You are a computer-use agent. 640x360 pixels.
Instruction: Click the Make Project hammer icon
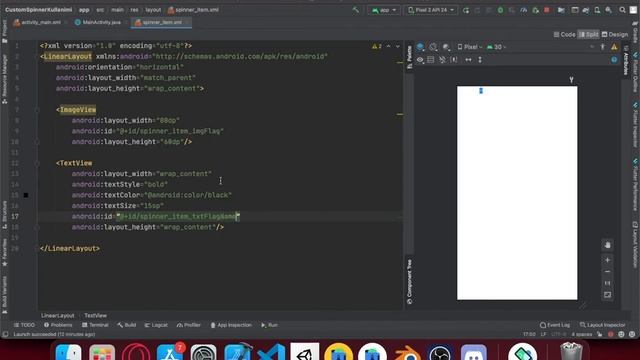coord(356,10)
